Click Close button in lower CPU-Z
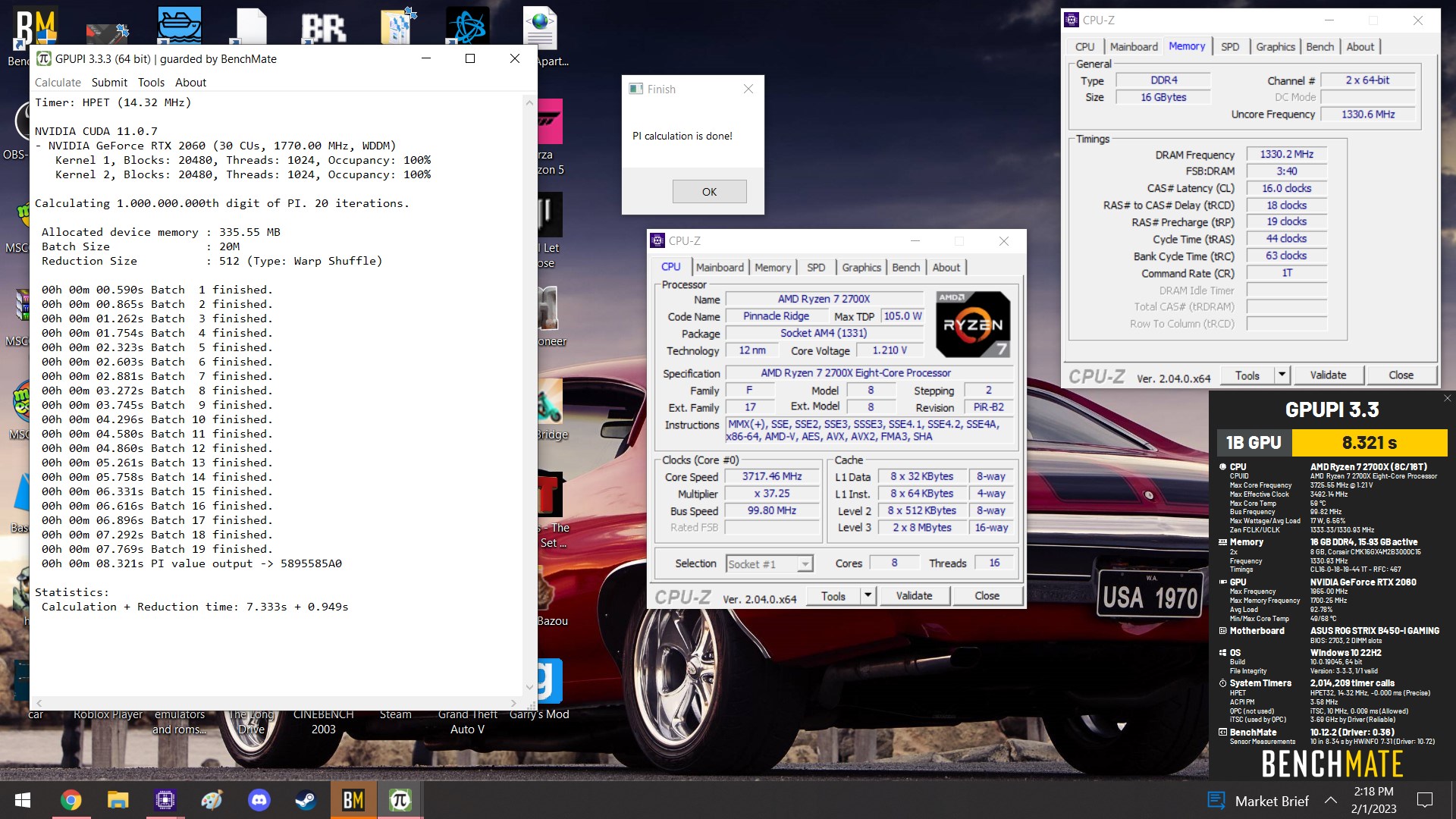The width and height of the screenshot is (1456, 819). tap(987, 596)
